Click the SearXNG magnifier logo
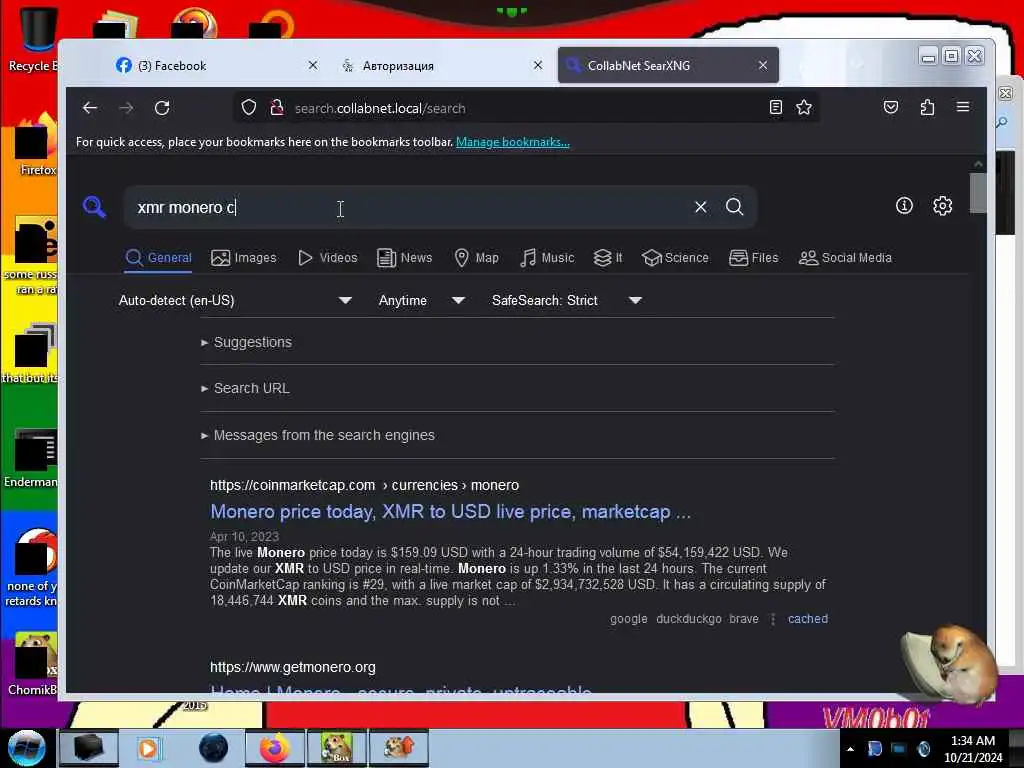Screen dimensions: 1024x768 pyautogui.click(x=95, y=206)
